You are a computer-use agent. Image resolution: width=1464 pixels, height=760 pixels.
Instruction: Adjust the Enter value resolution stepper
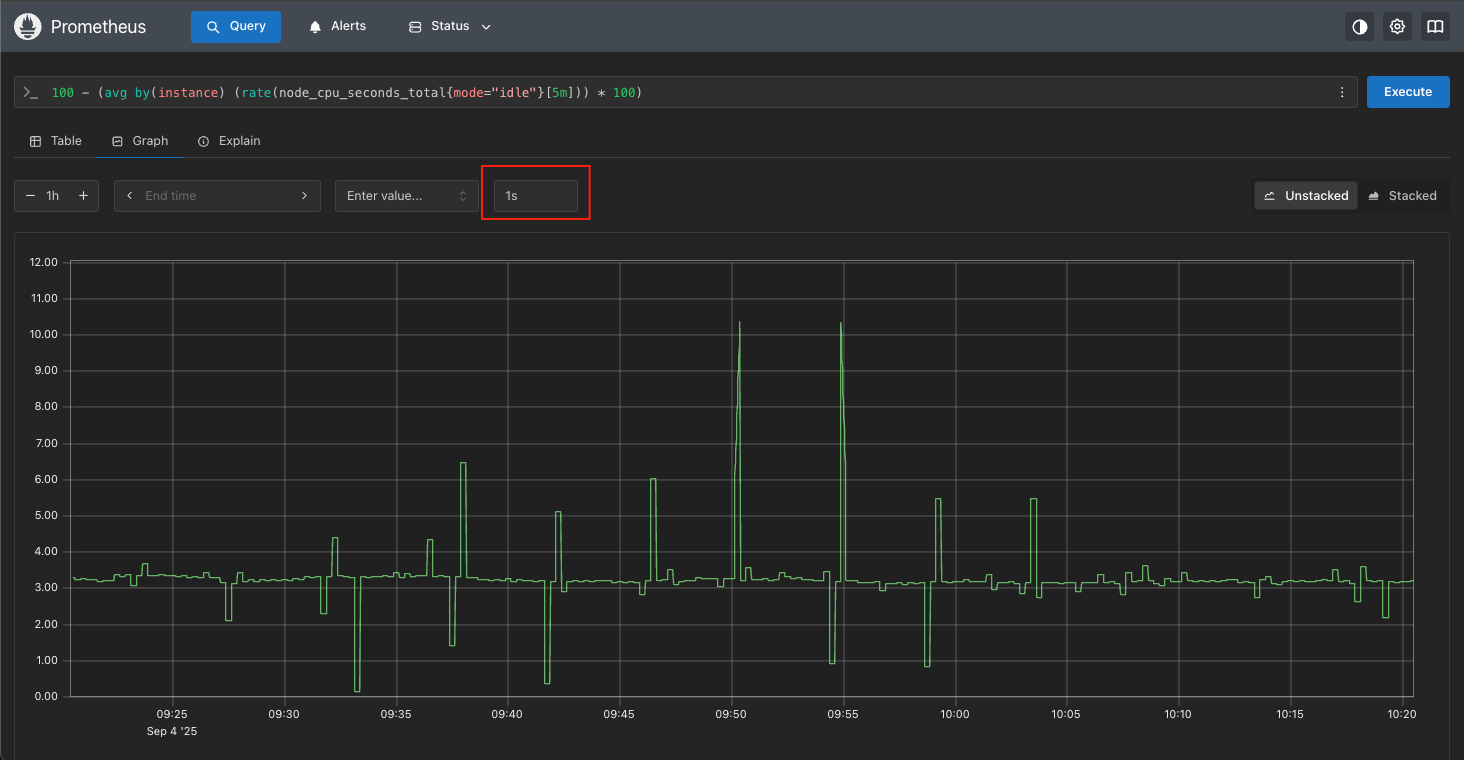tap(462, 196)
